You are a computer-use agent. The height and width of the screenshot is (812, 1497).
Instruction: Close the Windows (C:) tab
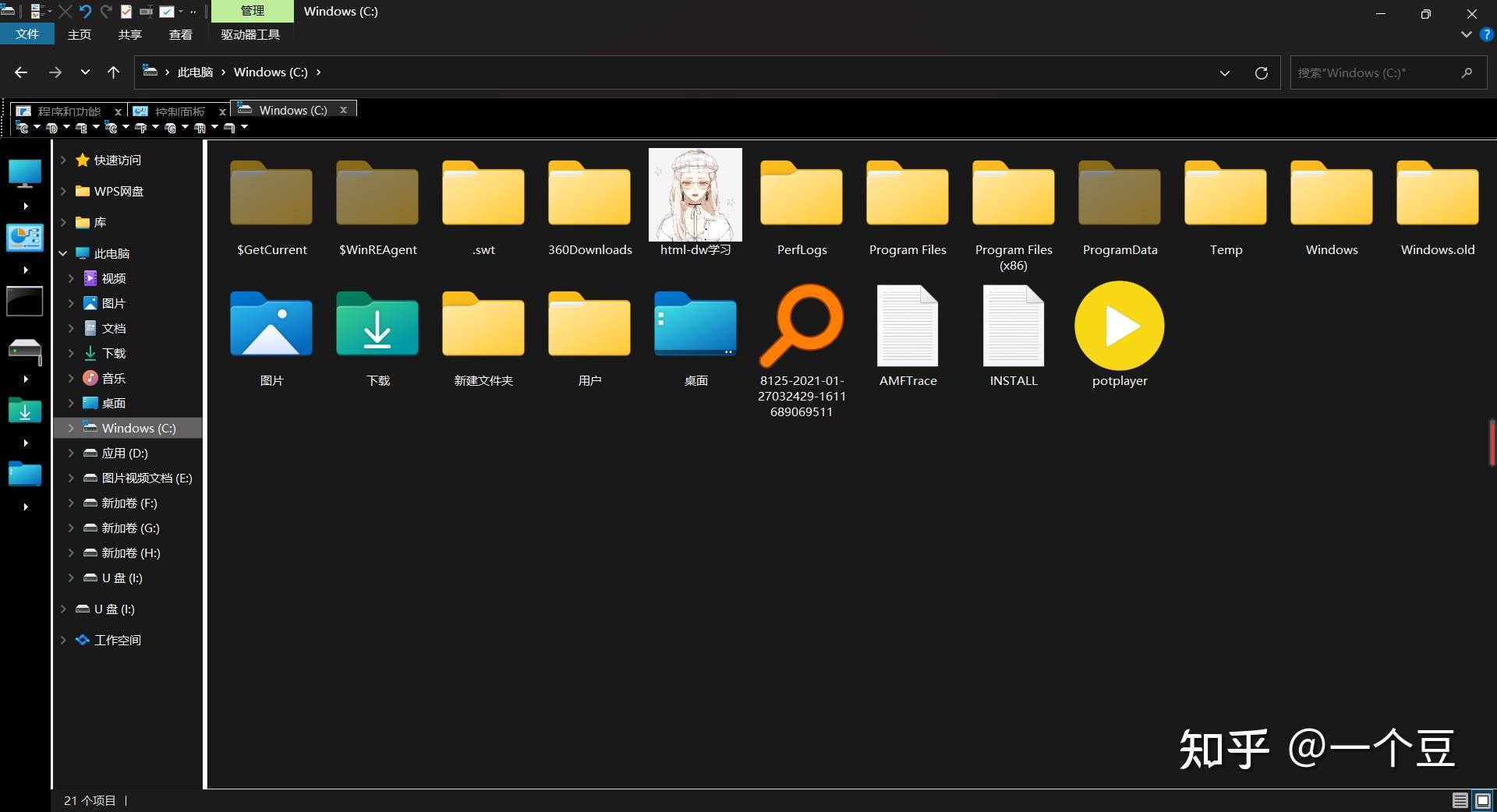[x=343, y=110]
